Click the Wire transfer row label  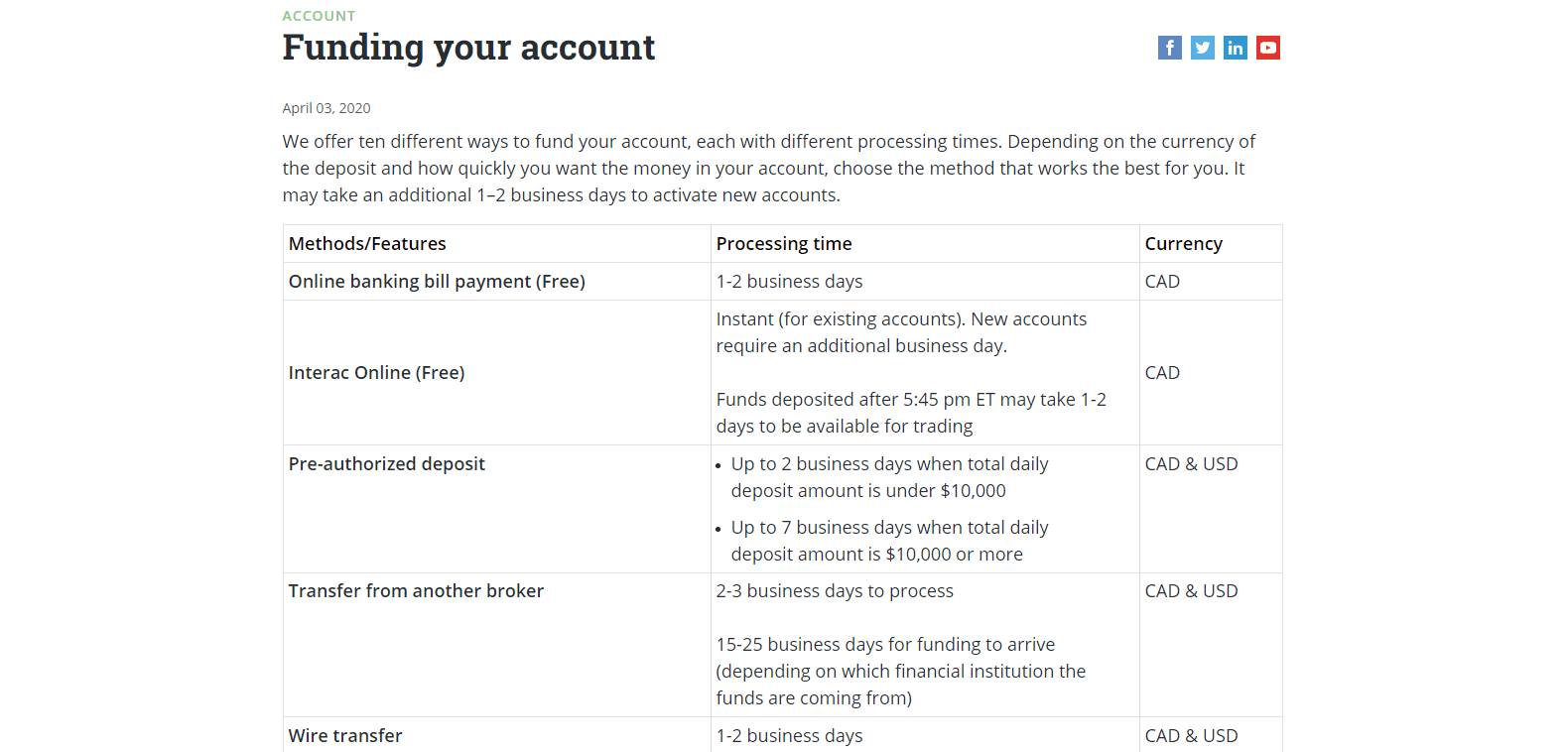click(344, 735)
